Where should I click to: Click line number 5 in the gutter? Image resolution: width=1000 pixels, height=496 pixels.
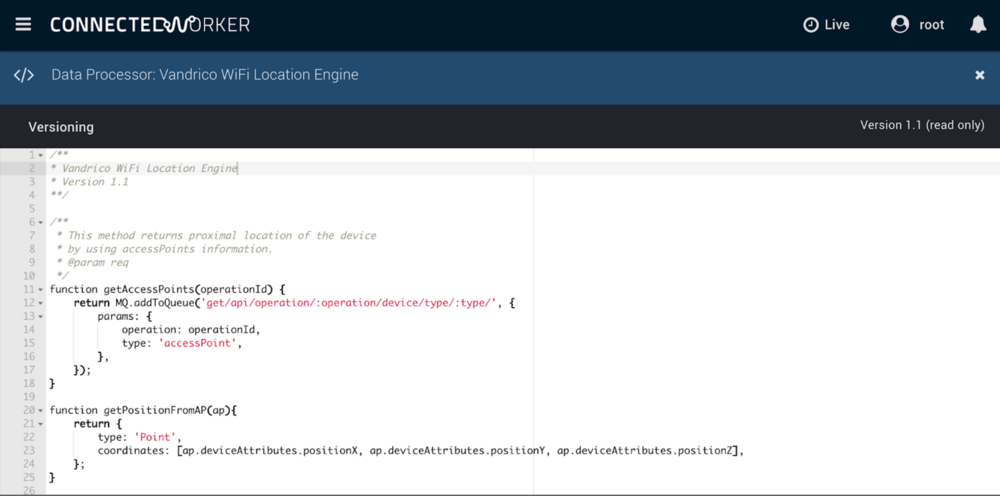click(x=33, y=208)
